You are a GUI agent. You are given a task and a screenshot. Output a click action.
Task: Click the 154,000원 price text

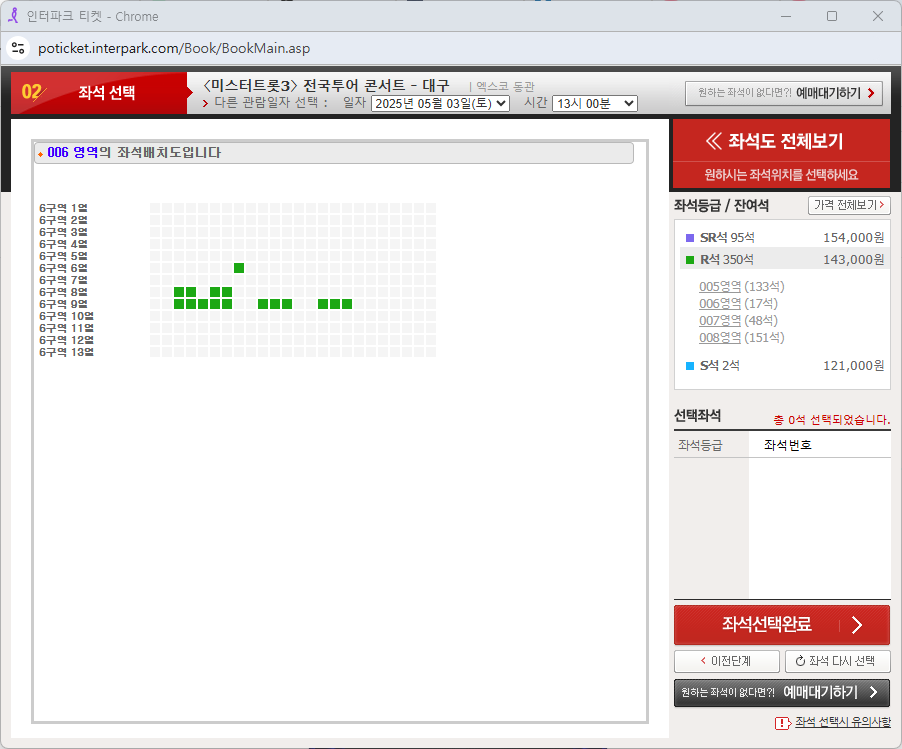point(854,238)
